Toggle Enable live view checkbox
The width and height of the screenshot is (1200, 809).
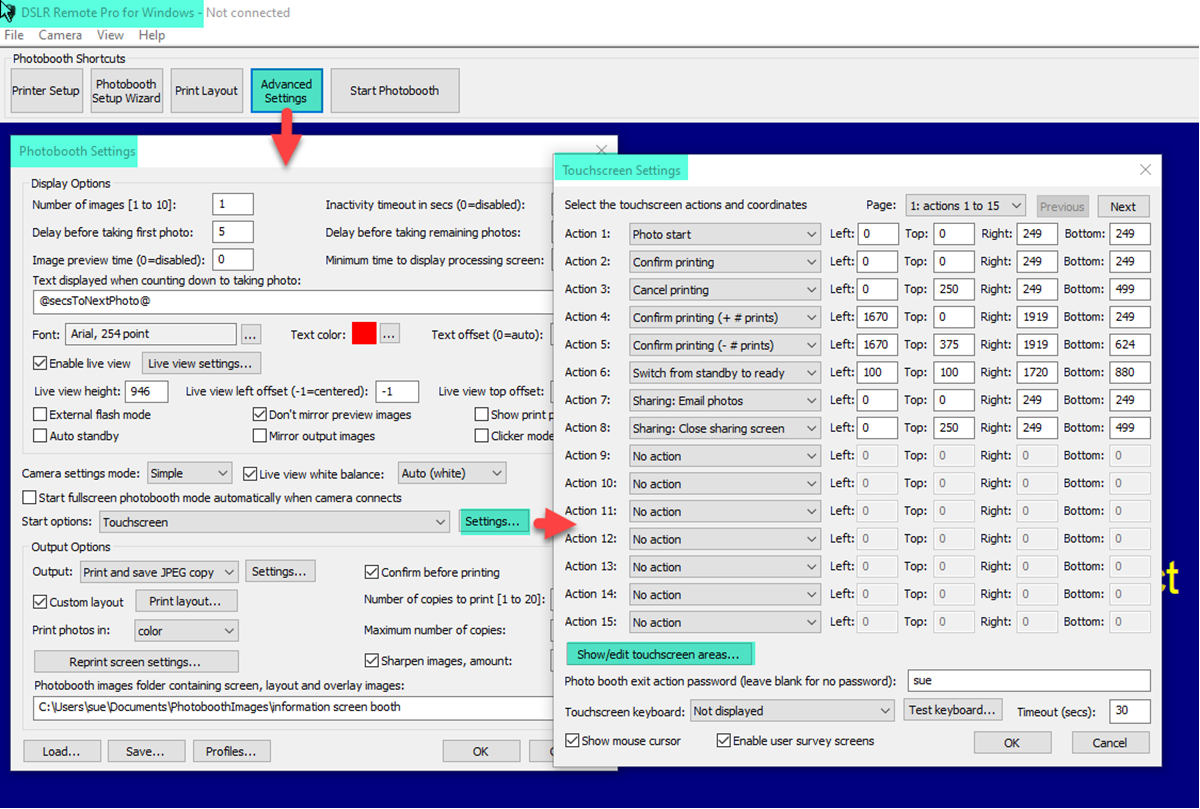click(x=40, y=363)
